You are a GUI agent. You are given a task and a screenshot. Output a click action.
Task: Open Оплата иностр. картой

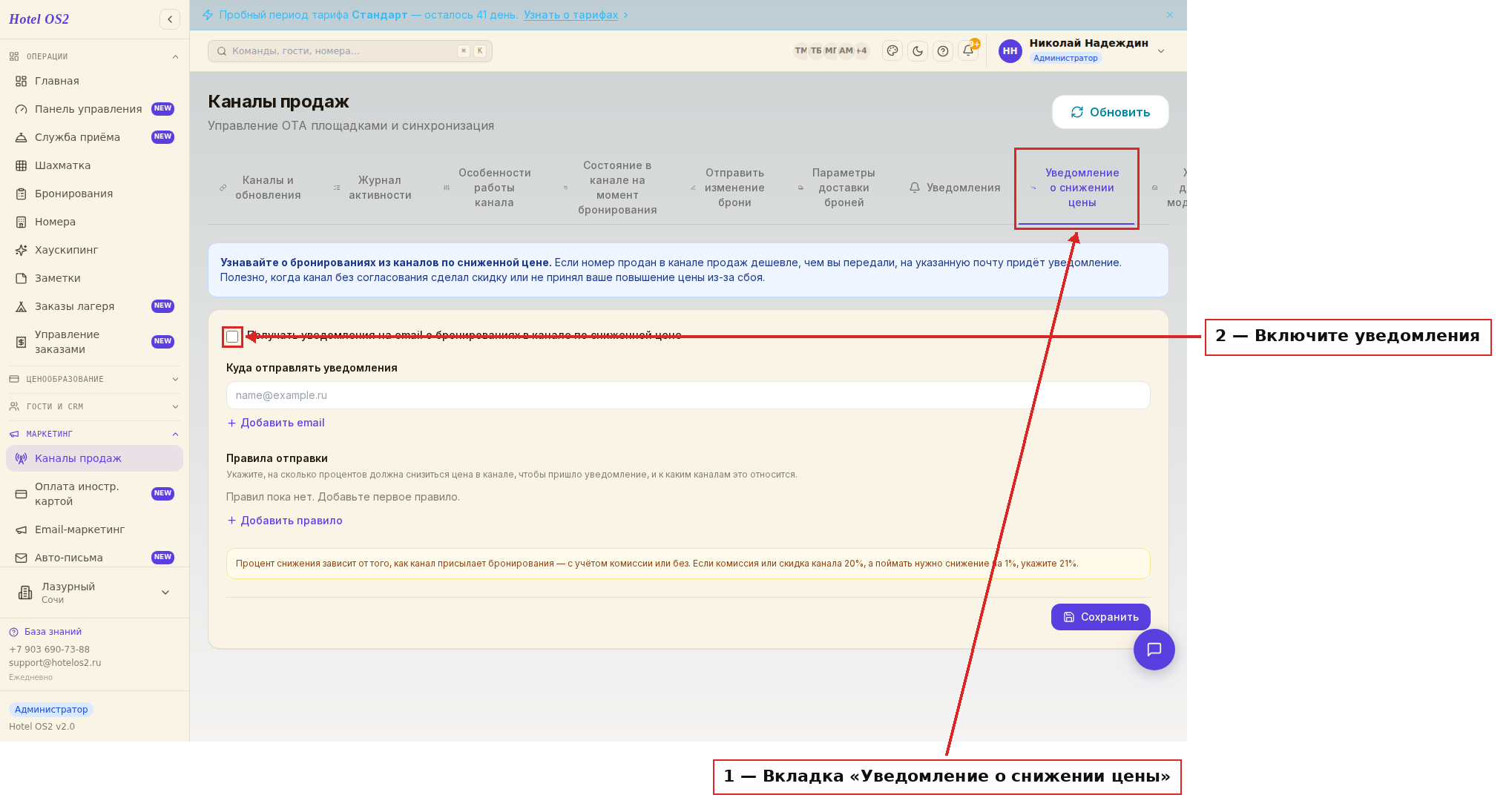94,494
